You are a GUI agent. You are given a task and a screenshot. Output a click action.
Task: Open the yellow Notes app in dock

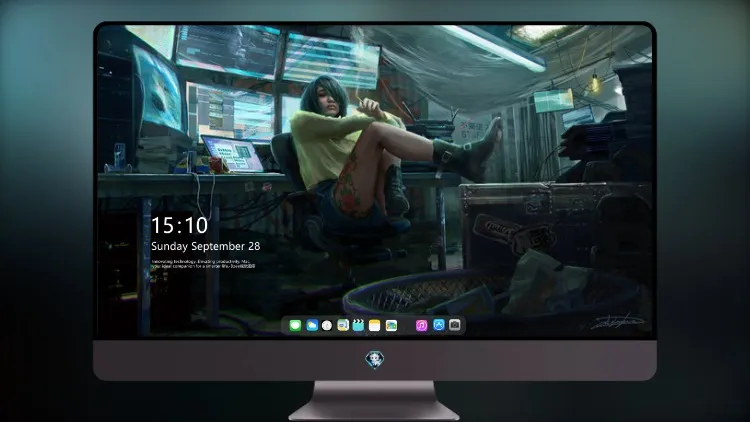pos(375,326)
